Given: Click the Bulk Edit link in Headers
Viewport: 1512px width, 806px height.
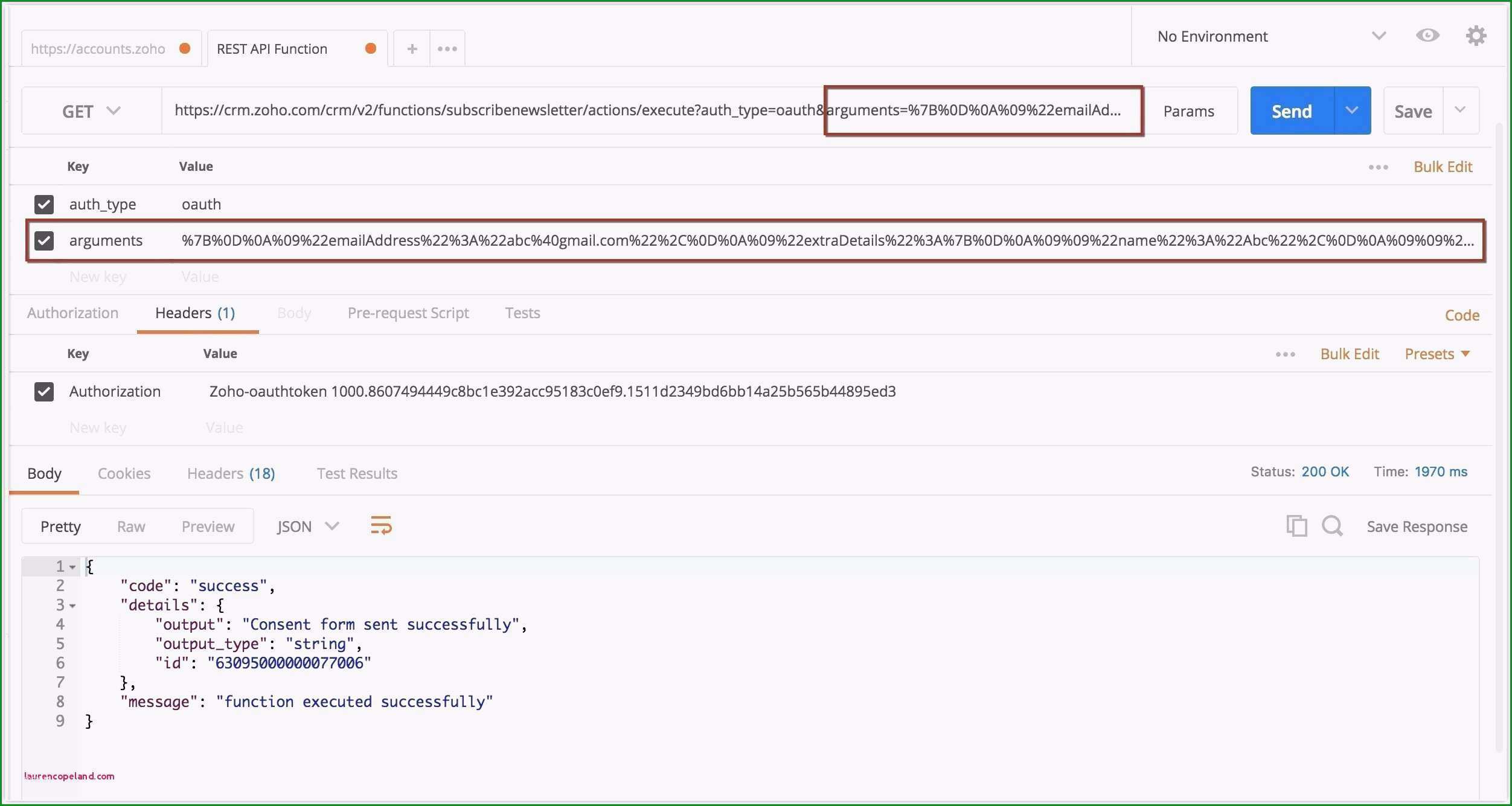Looking at the screenshot, I should 1349,354.
